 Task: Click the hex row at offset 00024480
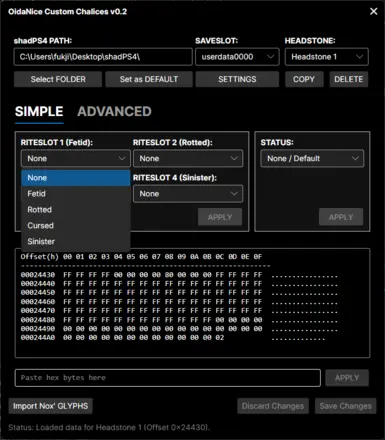coord(179,320)
